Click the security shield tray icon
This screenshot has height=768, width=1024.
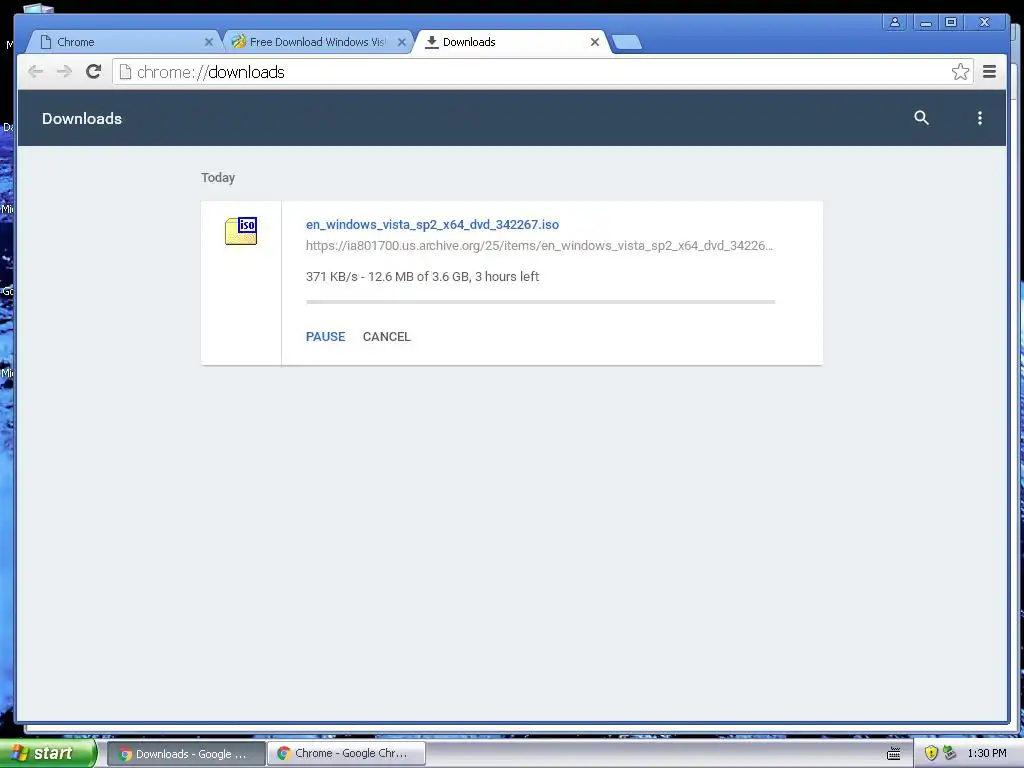click(931, 753)
